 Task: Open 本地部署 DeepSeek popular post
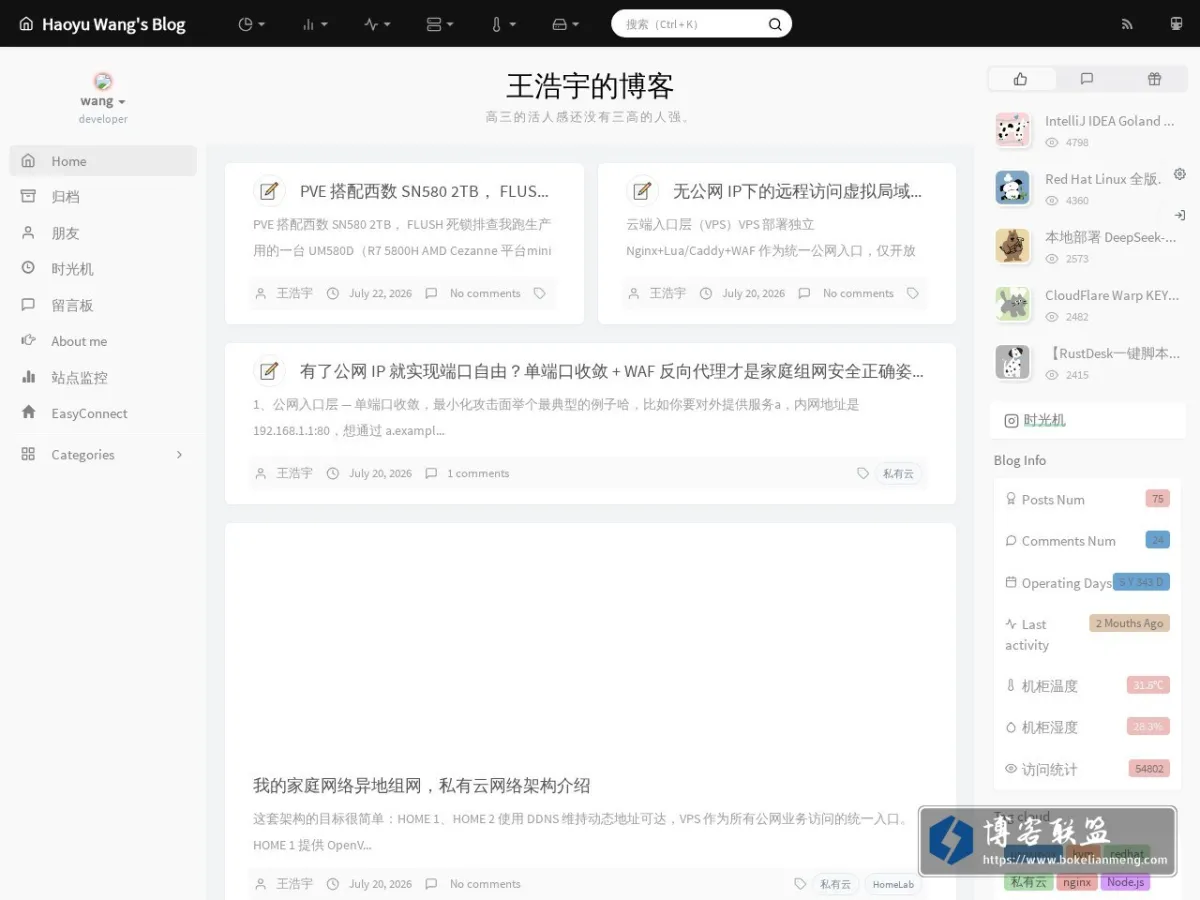[x=1111, y=237]
